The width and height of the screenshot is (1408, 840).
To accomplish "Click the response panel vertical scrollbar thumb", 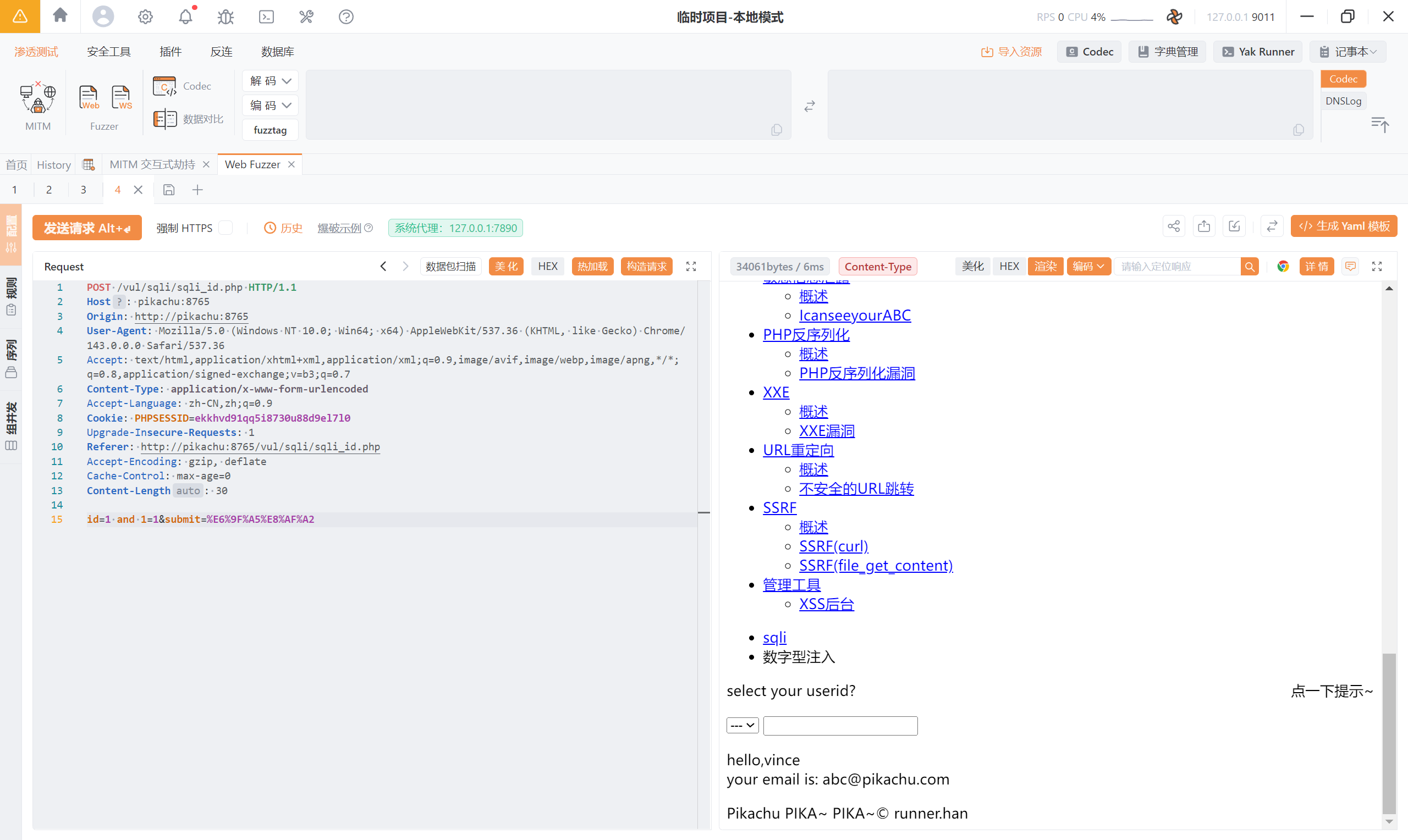I will (x=1388, y=733).
